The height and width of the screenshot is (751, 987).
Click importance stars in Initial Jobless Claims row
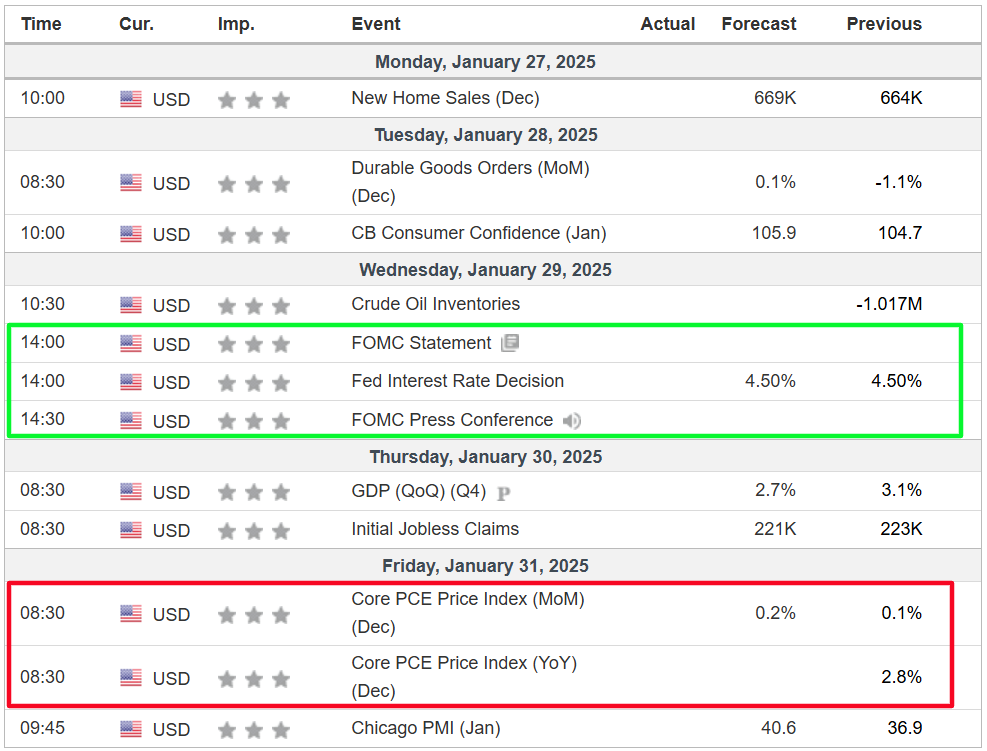click(254, 531)
